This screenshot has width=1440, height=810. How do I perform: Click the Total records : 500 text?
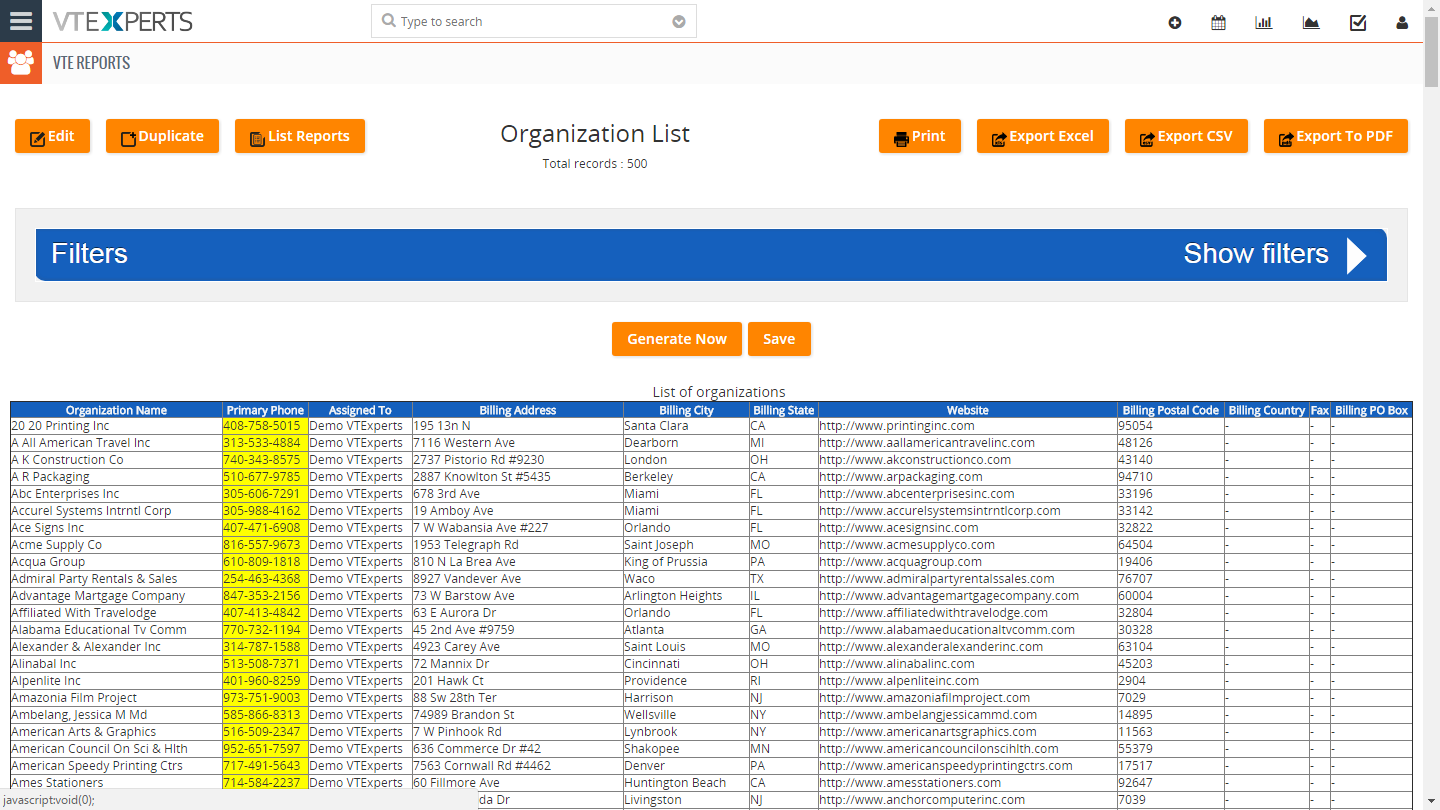pyautogui.click(x=595, y=164)
